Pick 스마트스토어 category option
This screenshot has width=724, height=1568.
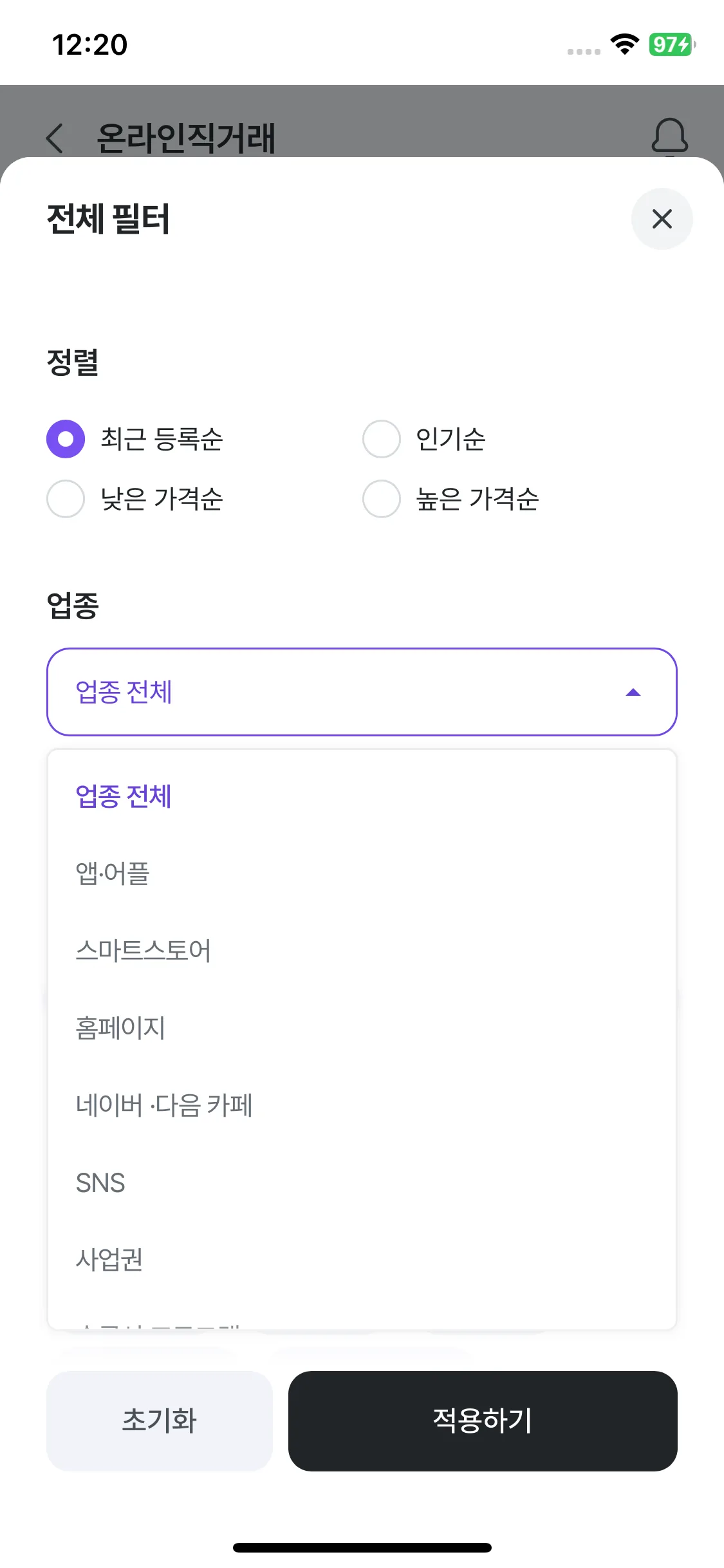pyautogui.click(x=143, y=951)
